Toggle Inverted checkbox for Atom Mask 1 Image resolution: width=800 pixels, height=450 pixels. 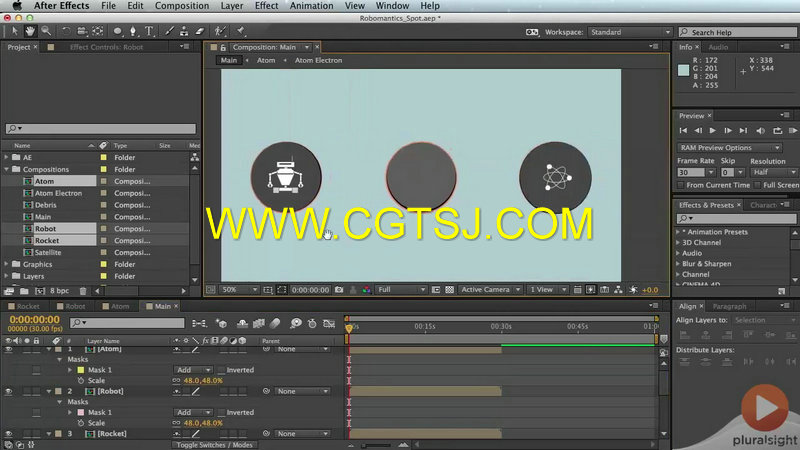pyautogui.click(x=221, y=370)
